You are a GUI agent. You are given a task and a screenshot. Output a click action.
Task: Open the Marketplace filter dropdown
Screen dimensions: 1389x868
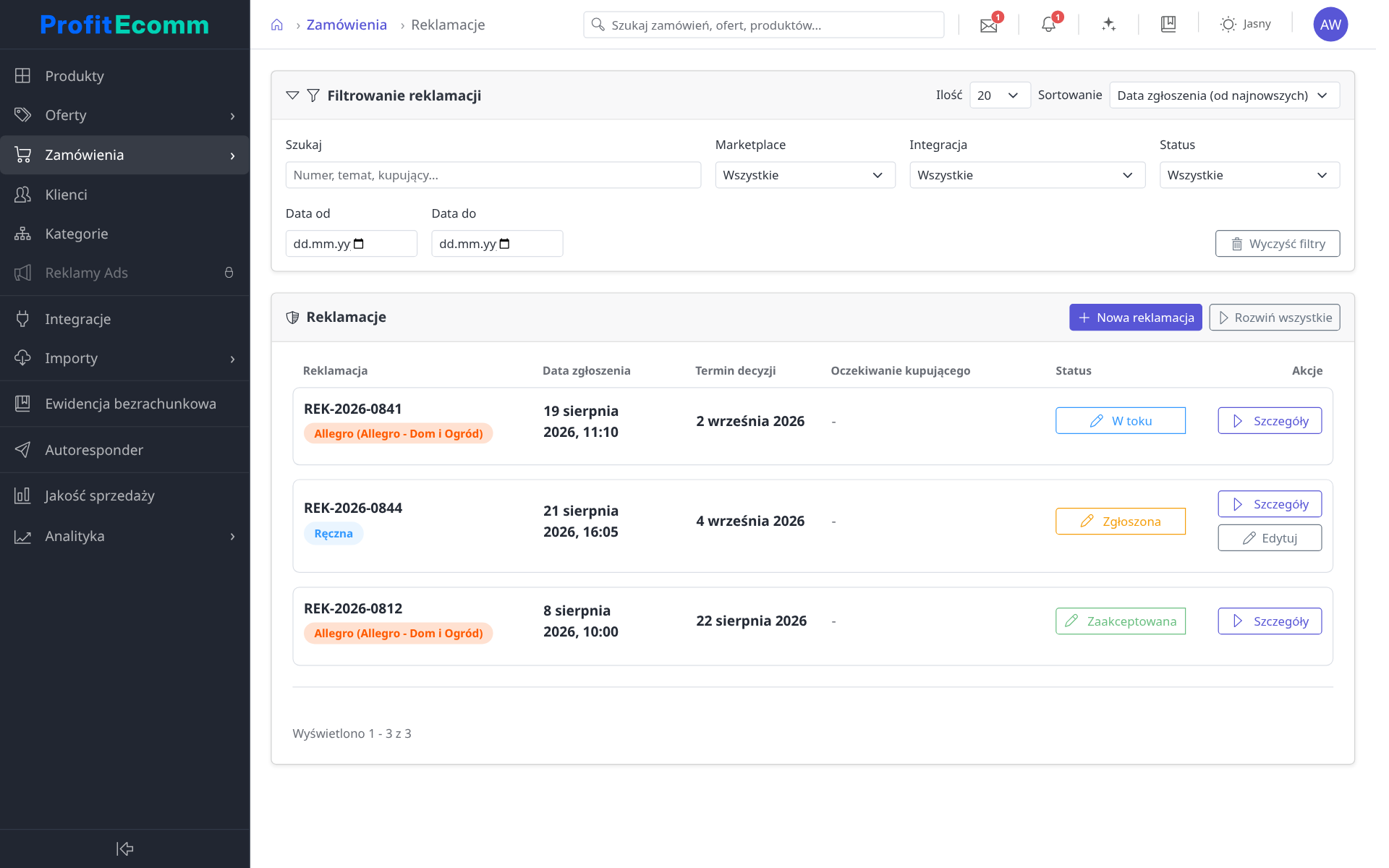tap(805, 175)
